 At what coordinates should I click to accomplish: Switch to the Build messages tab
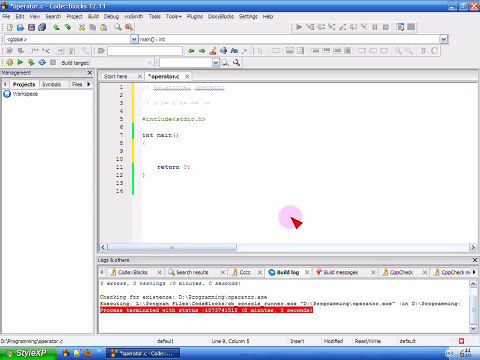click(x=341, y=272)
